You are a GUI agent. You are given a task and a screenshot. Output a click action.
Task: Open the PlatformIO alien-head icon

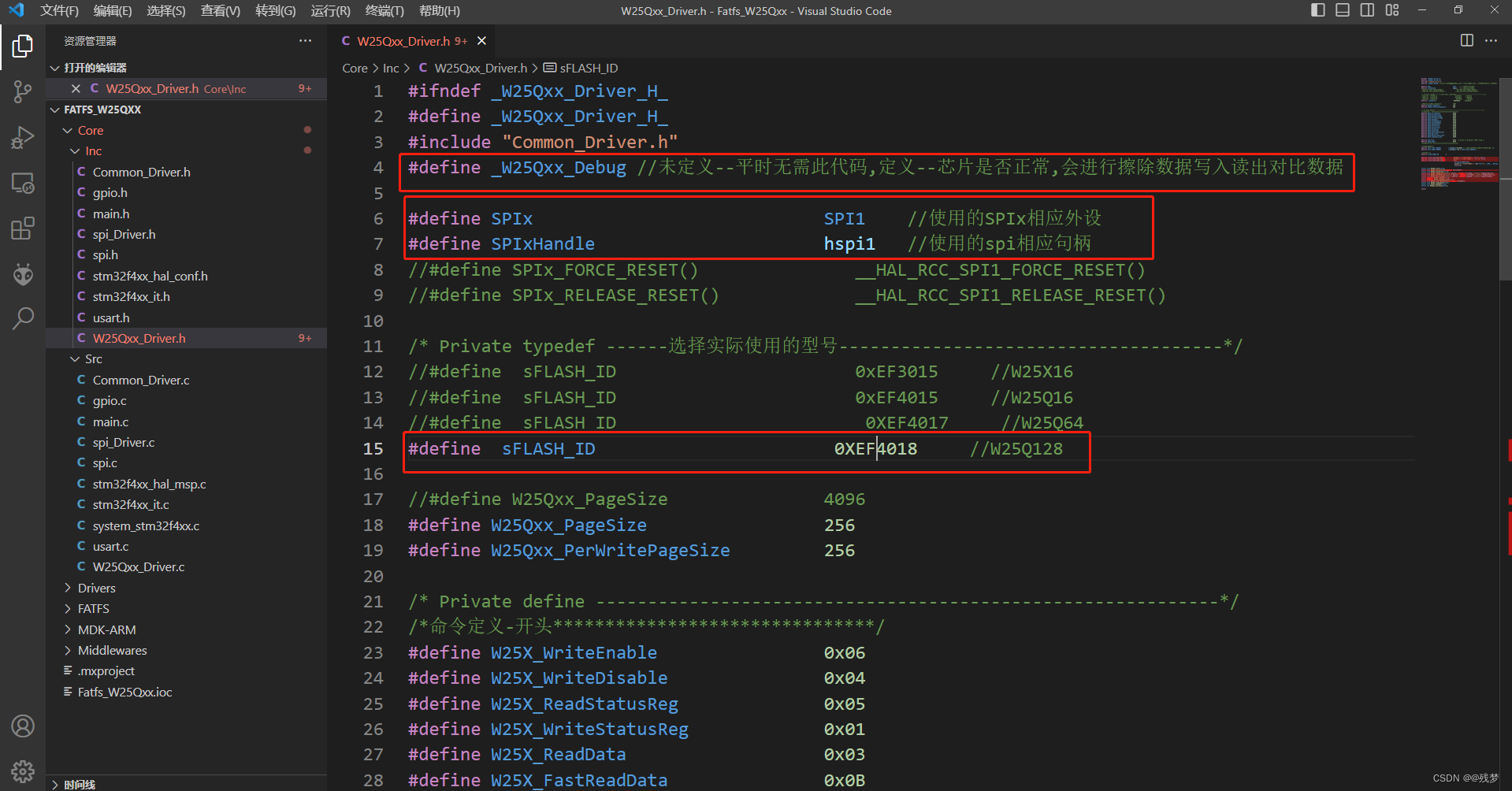point(23,274)
